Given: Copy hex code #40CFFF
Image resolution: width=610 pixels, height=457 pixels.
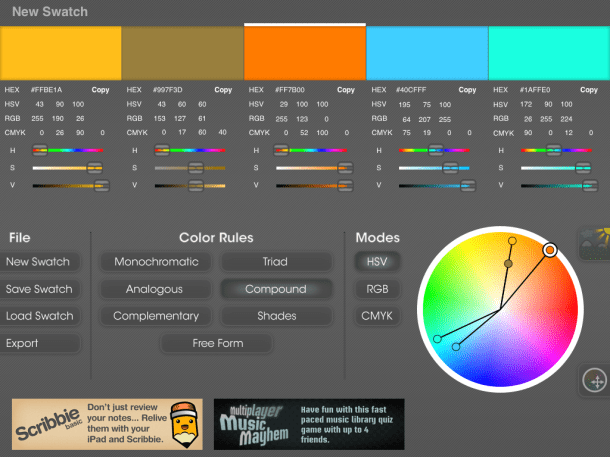Looking at the screenshot, I should (x=467, y=90).
